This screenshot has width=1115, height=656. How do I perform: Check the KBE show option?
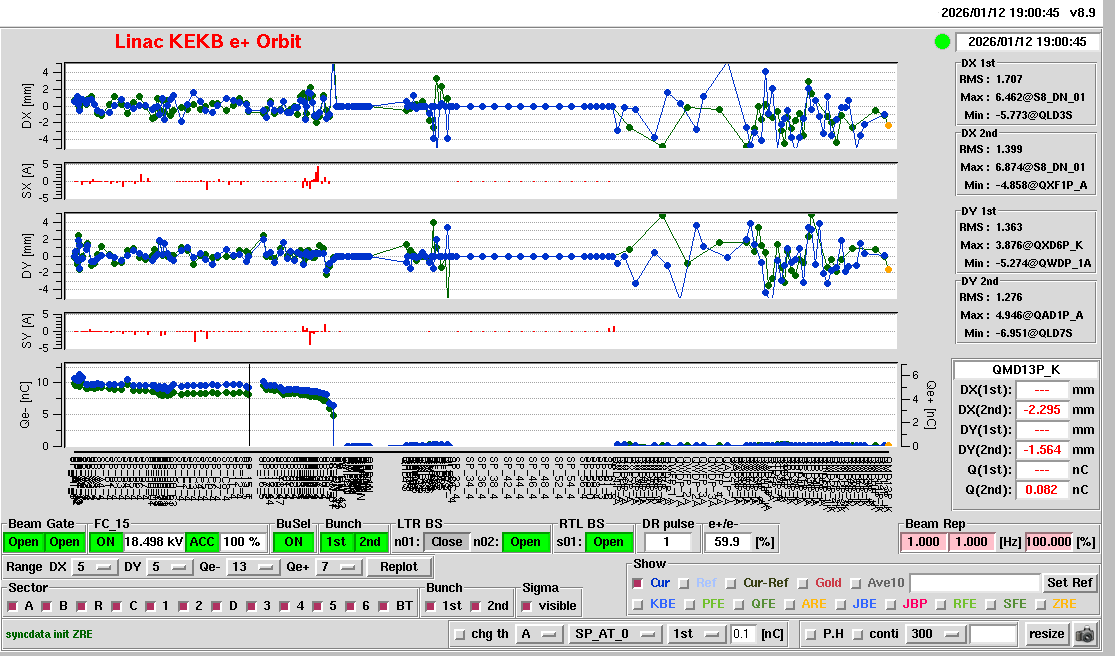point(638,604)
